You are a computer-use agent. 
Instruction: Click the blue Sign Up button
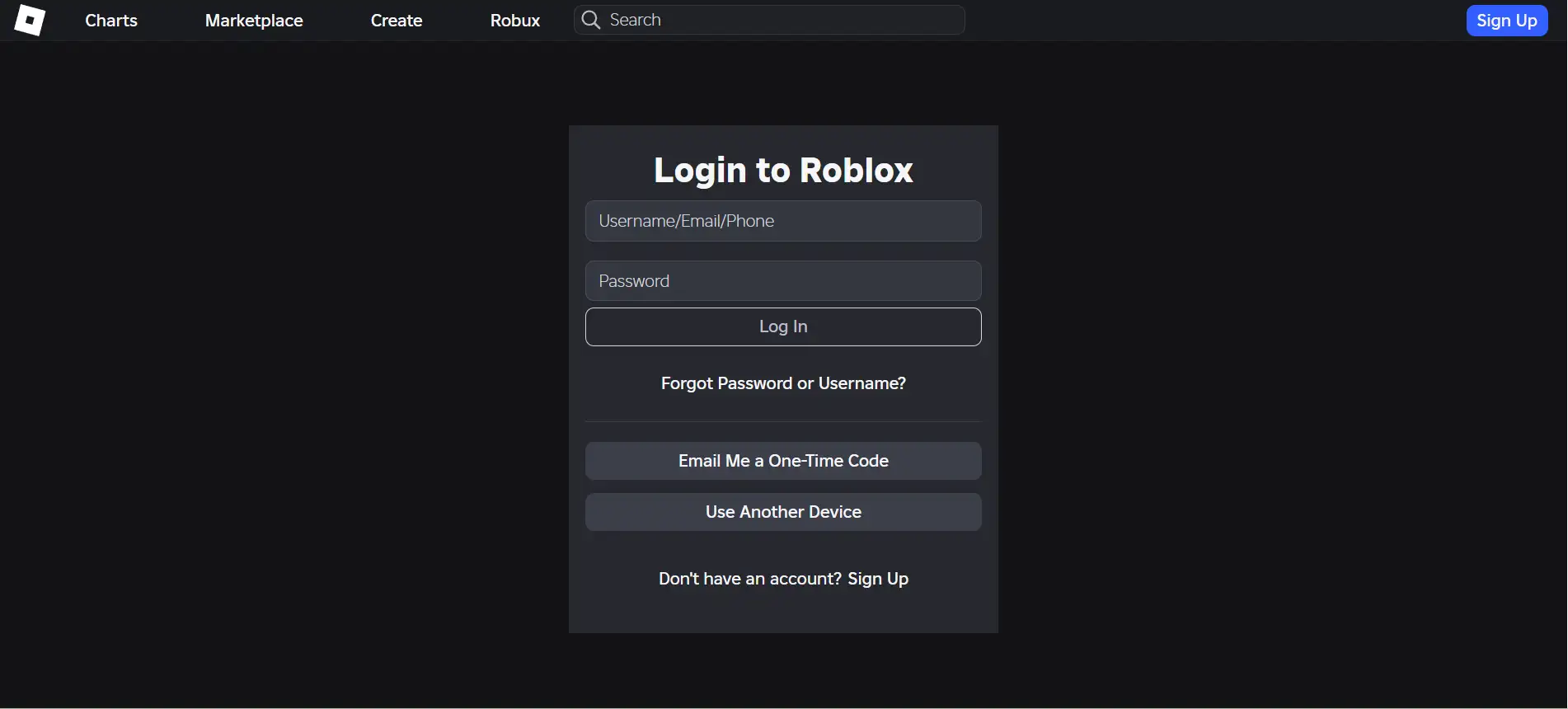pyautogui.click(x=1506, y=21)
